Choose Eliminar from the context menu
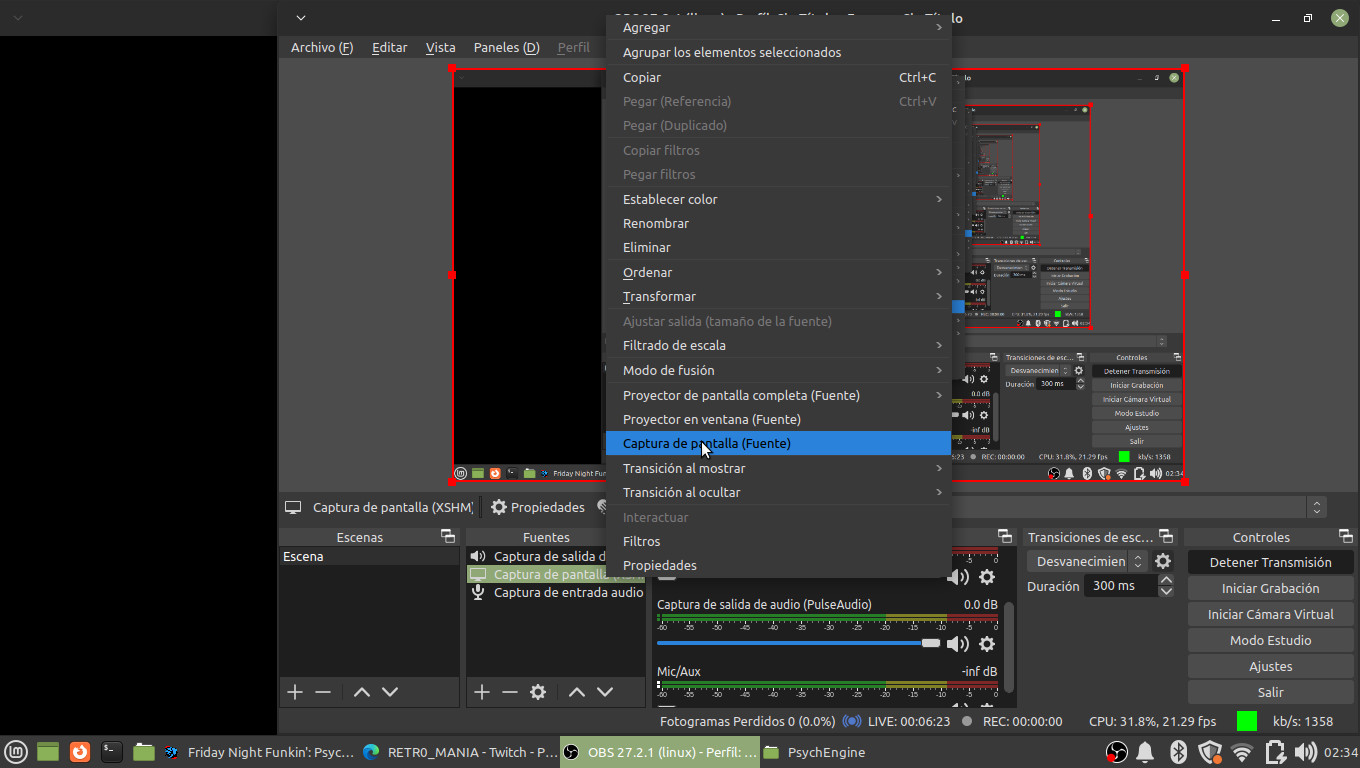The height and width of the screenshot is (768, 1360). pyautogui.click(x=779, y=247)
